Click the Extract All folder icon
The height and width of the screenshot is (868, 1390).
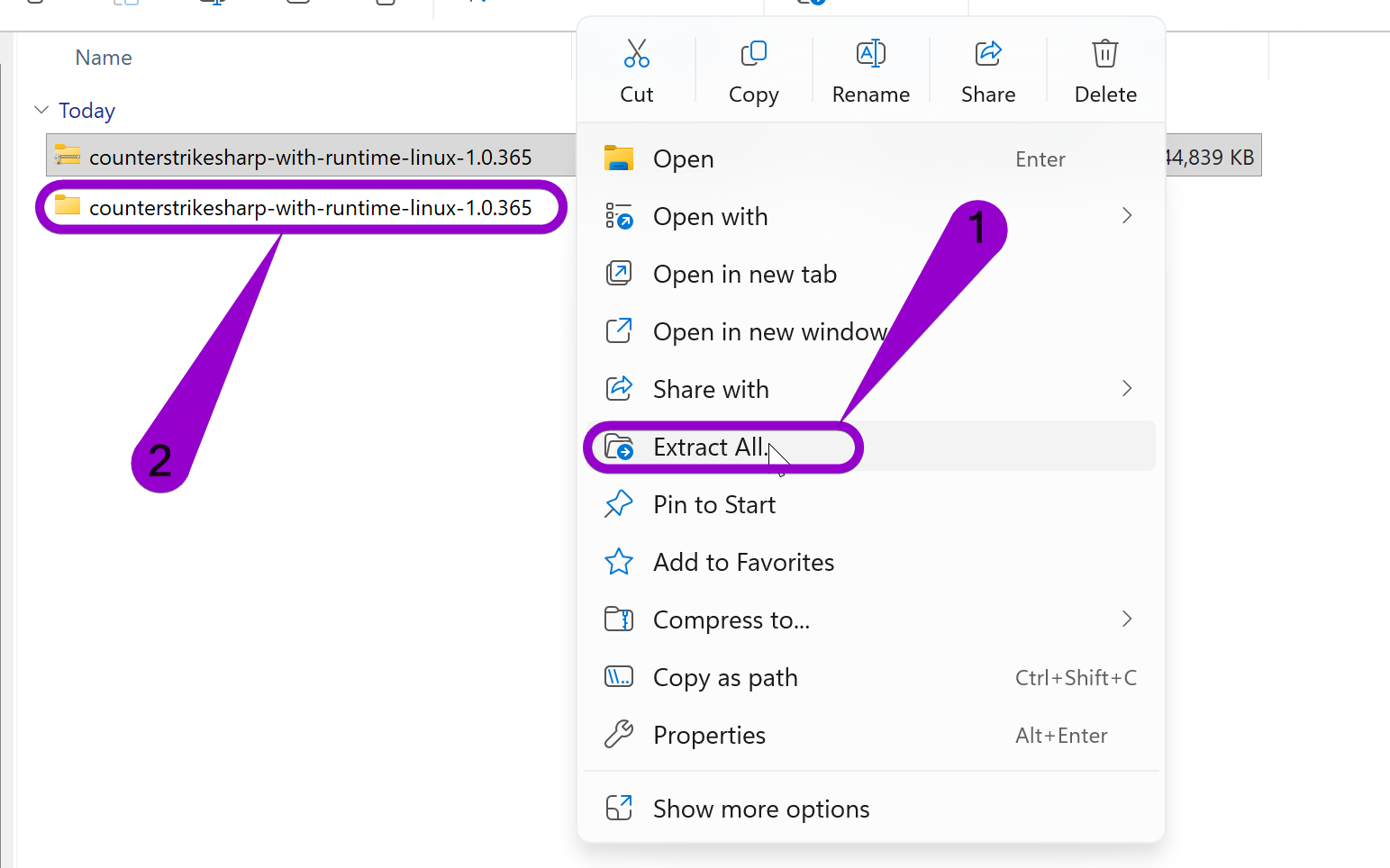coord(619,447)
